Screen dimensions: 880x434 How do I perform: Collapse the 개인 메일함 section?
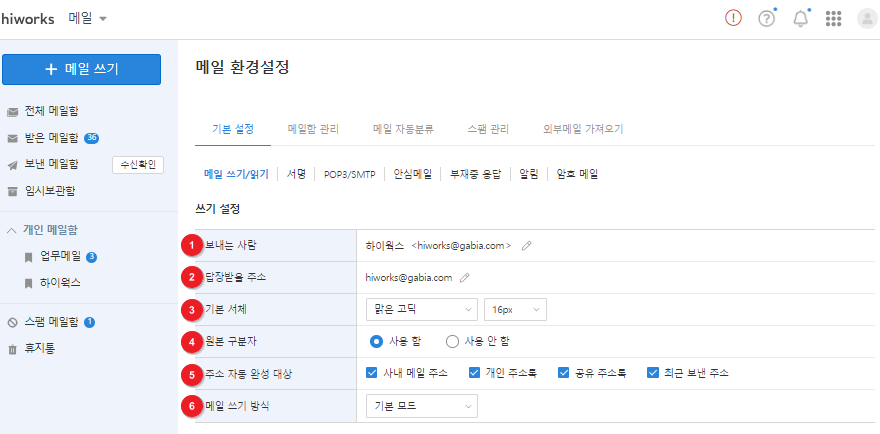[x=12, y=230]
